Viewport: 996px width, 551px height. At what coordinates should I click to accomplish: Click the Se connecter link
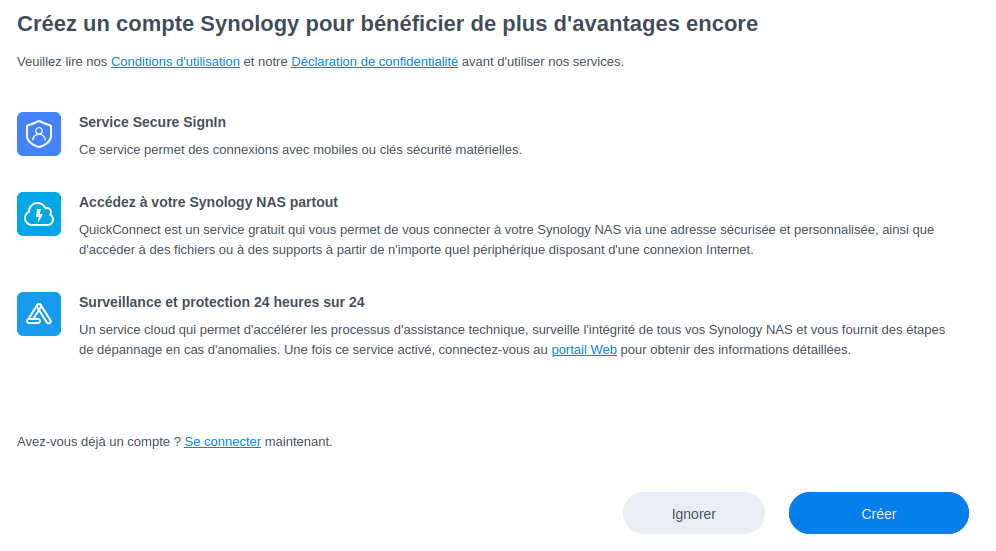point(222,441)
